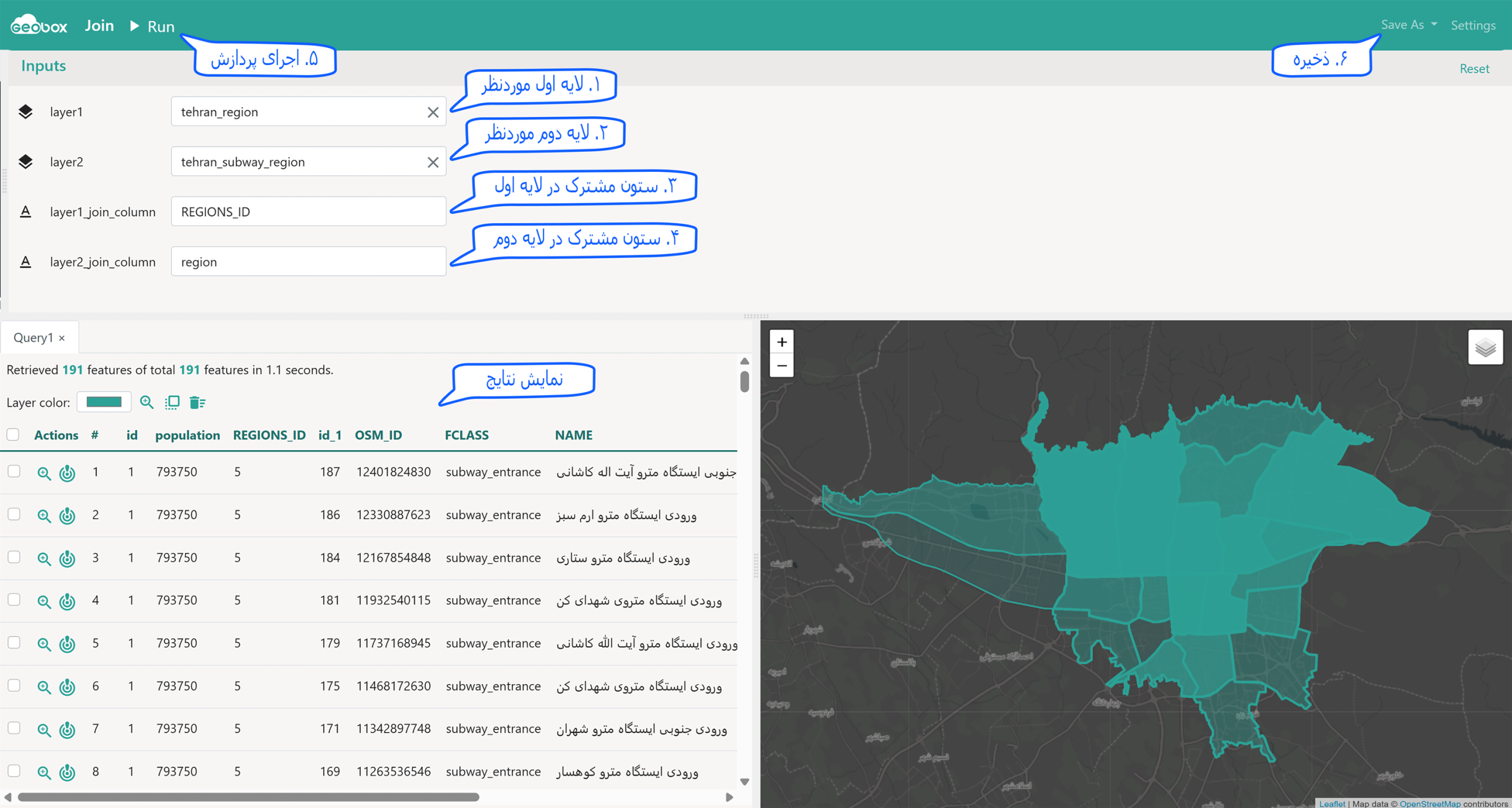Flash feature in row 2
This screenshot has width=1512, height=808.
click(67, 516)
